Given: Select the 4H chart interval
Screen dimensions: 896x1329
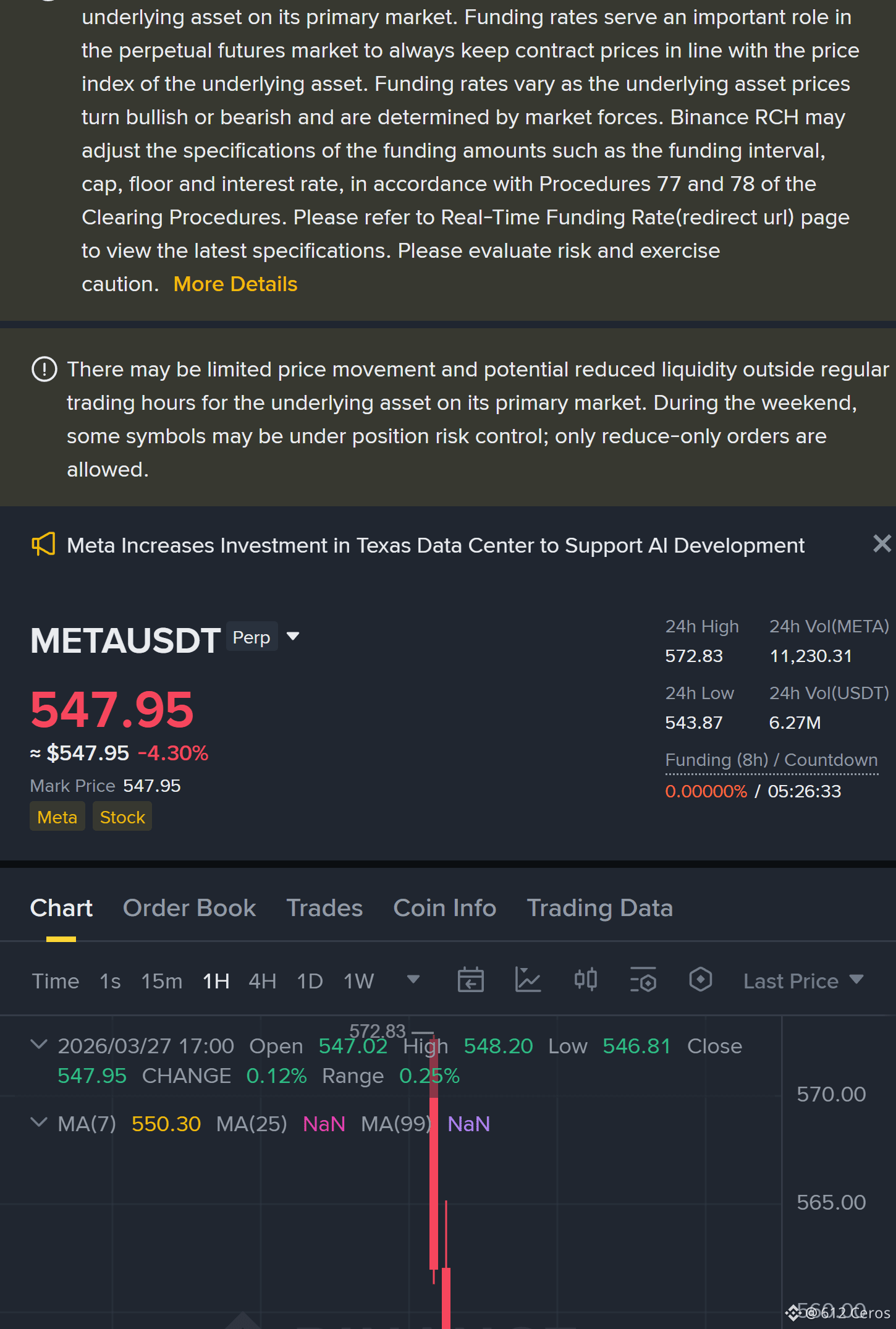Looking at the screenshot, I should pos(262,981).
